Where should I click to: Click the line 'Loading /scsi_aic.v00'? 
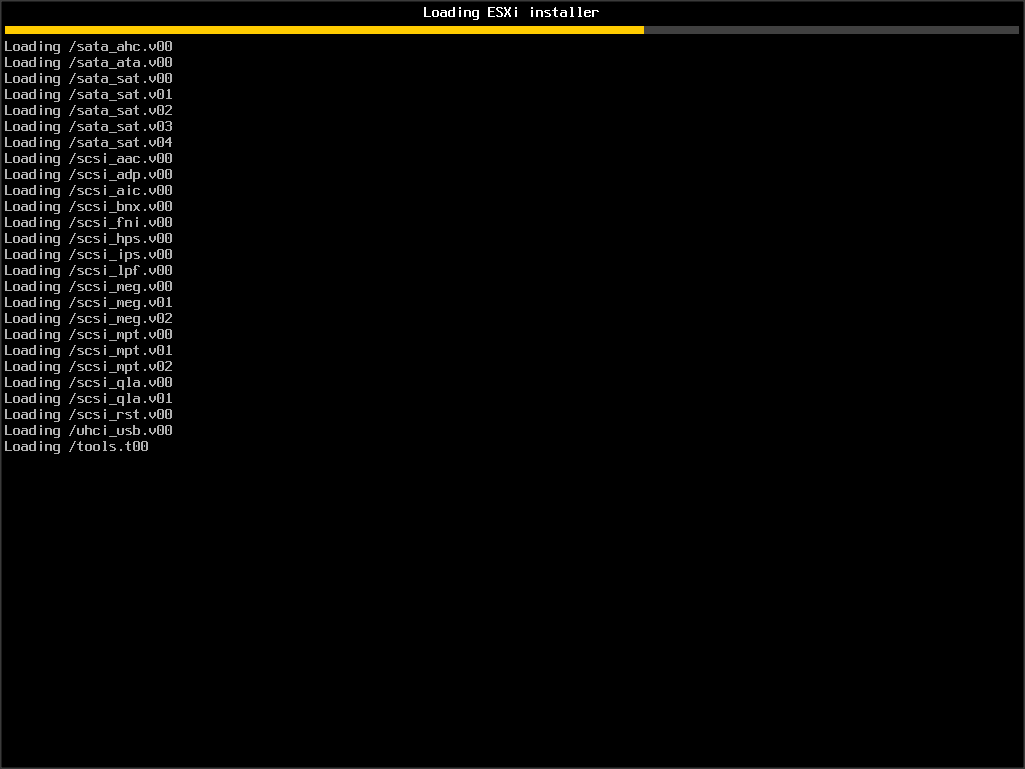(x=88, y=191)
